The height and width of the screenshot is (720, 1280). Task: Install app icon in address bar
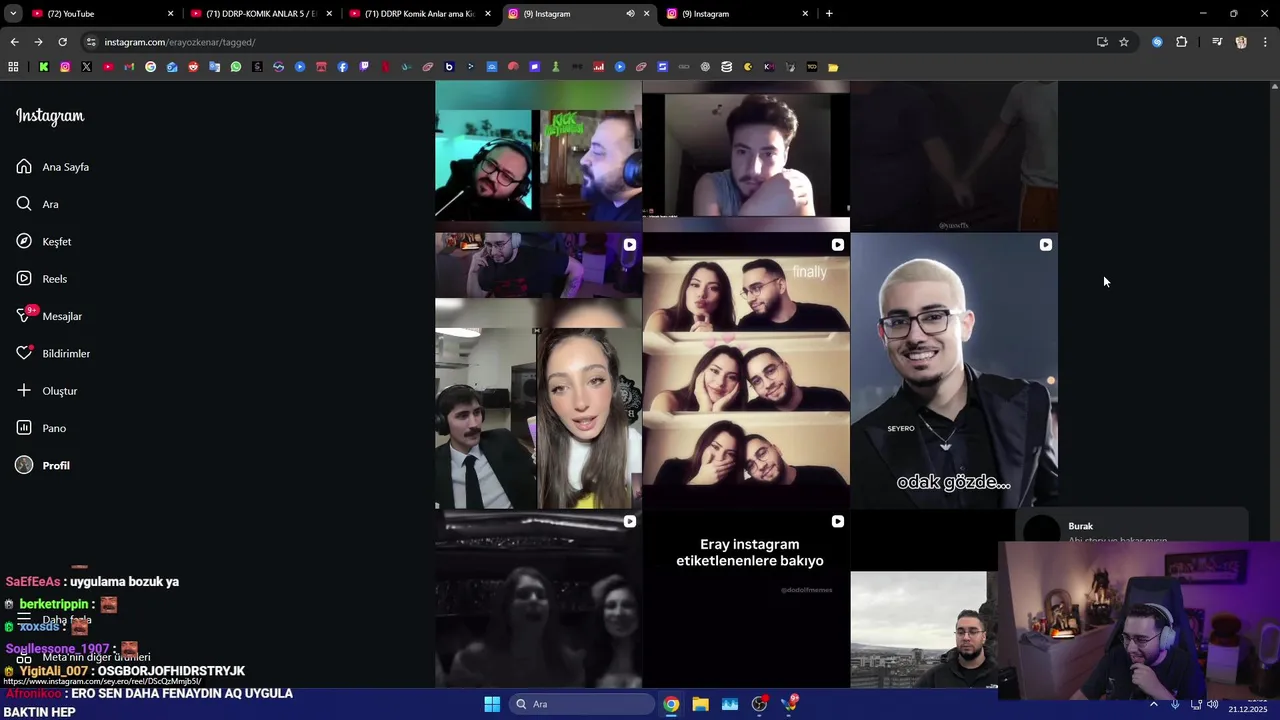coord(1102,42)
